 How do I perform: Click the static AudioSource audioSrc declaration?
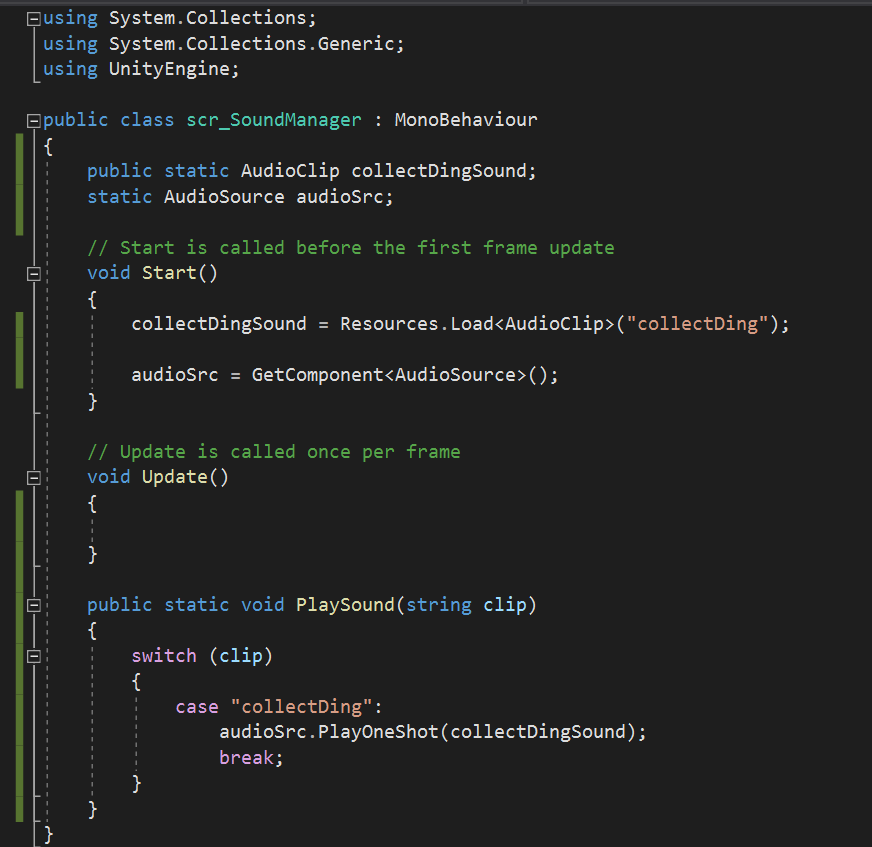click(240, 197)
